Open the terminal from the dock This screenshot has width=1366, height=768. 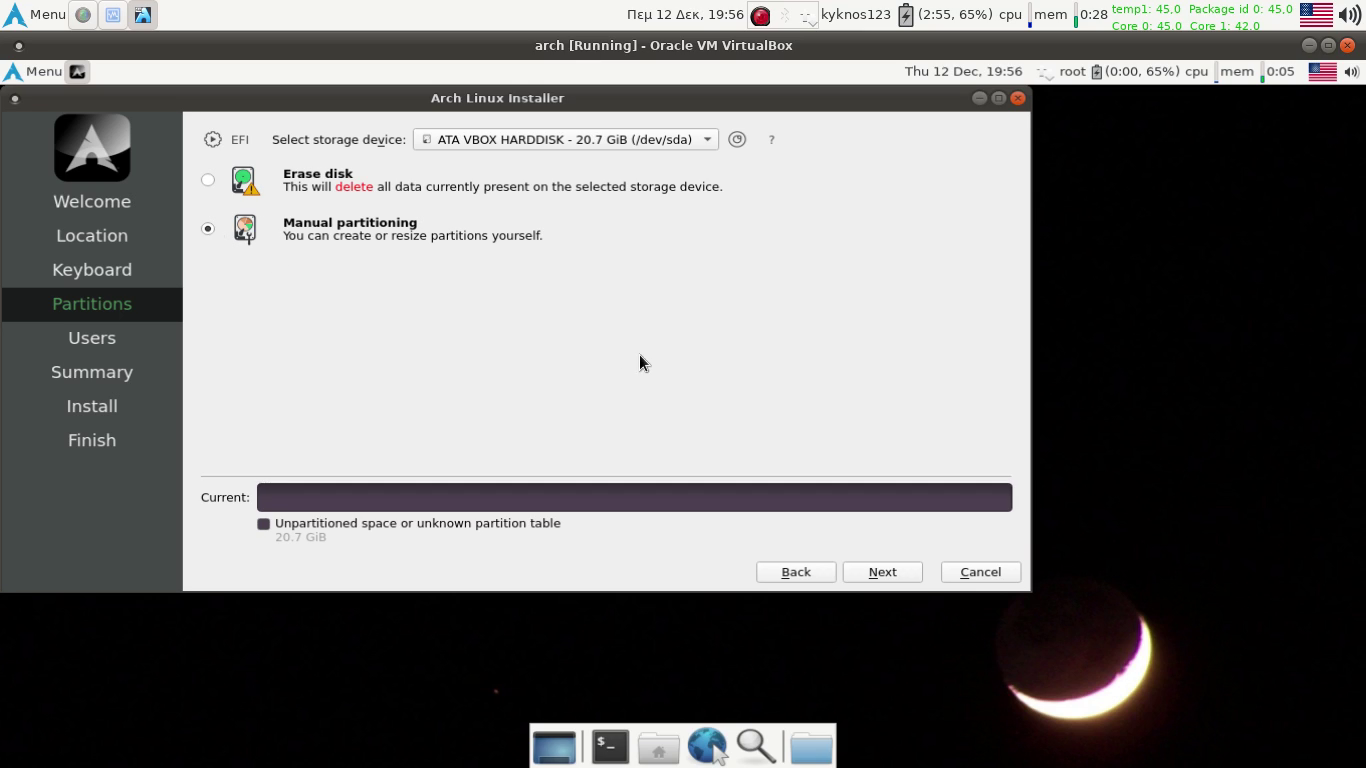point(610,746)
